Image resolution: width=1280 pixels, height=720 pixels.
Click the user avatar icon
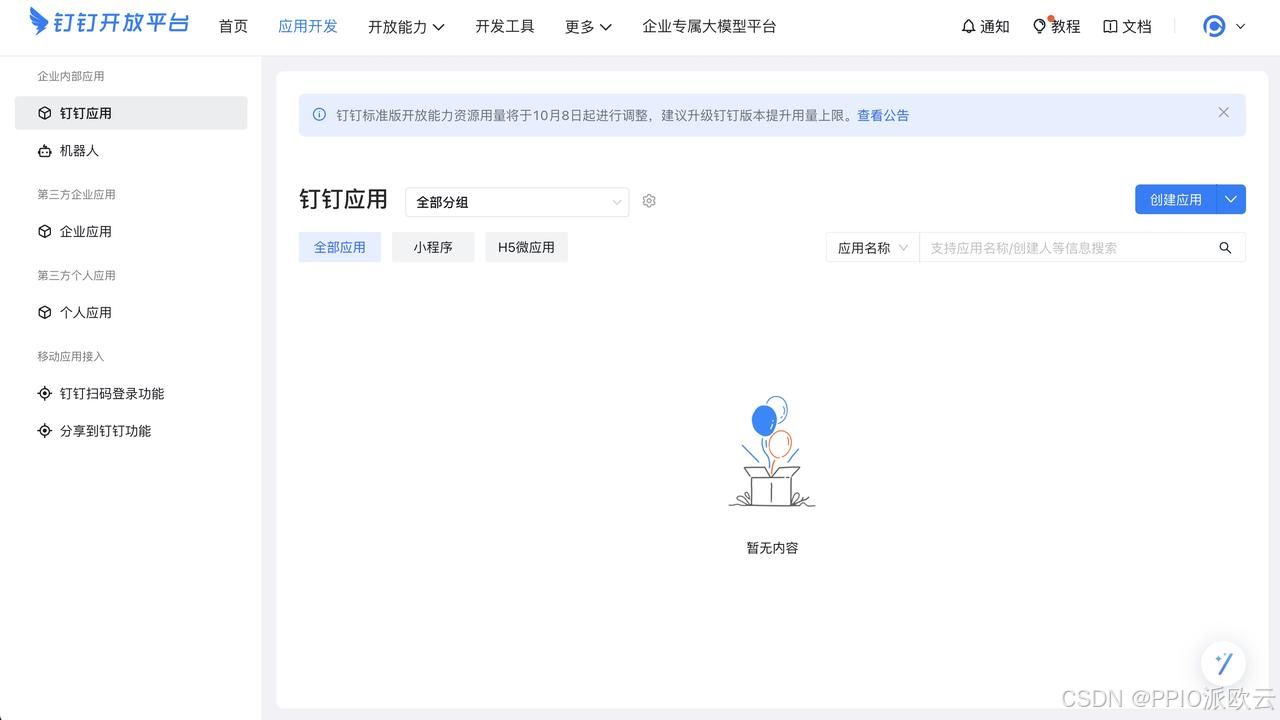coord(1214,27)
